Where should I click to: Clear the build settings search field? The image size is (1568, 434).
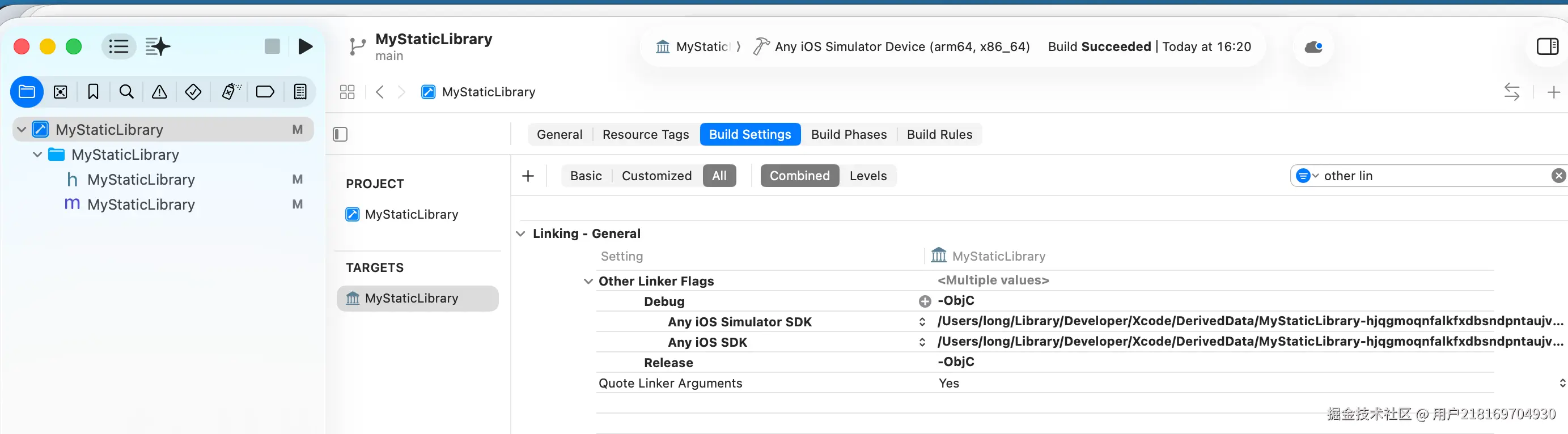1558,176
